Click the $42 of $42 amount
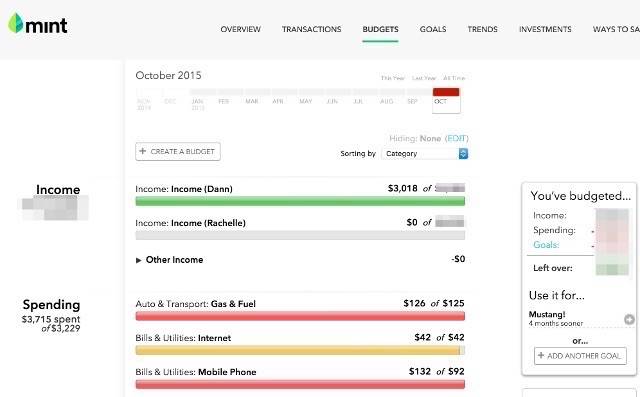 439,337
